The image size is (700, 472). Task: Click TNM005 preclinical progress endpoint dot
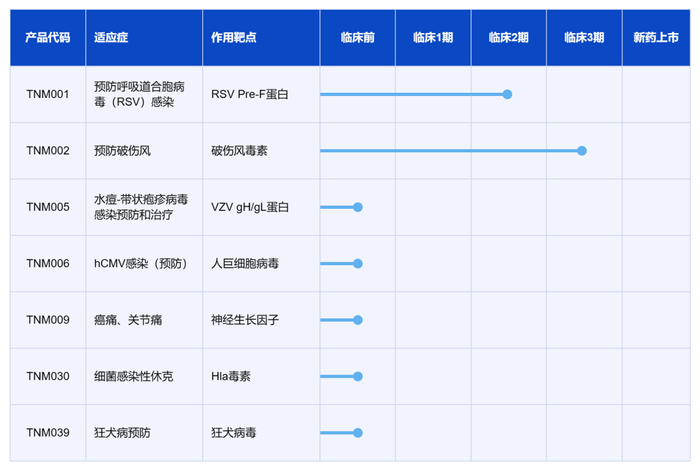pyautogui.click(x=358, y=207)
